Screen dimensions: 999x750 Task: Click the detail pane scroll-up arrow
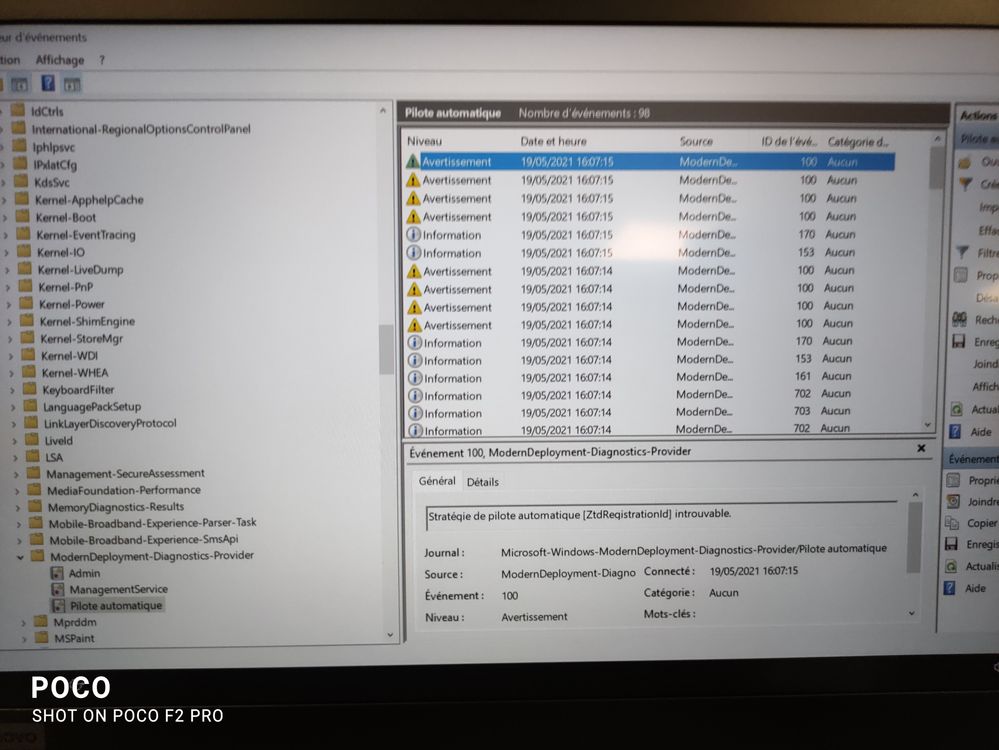[916, 495]
